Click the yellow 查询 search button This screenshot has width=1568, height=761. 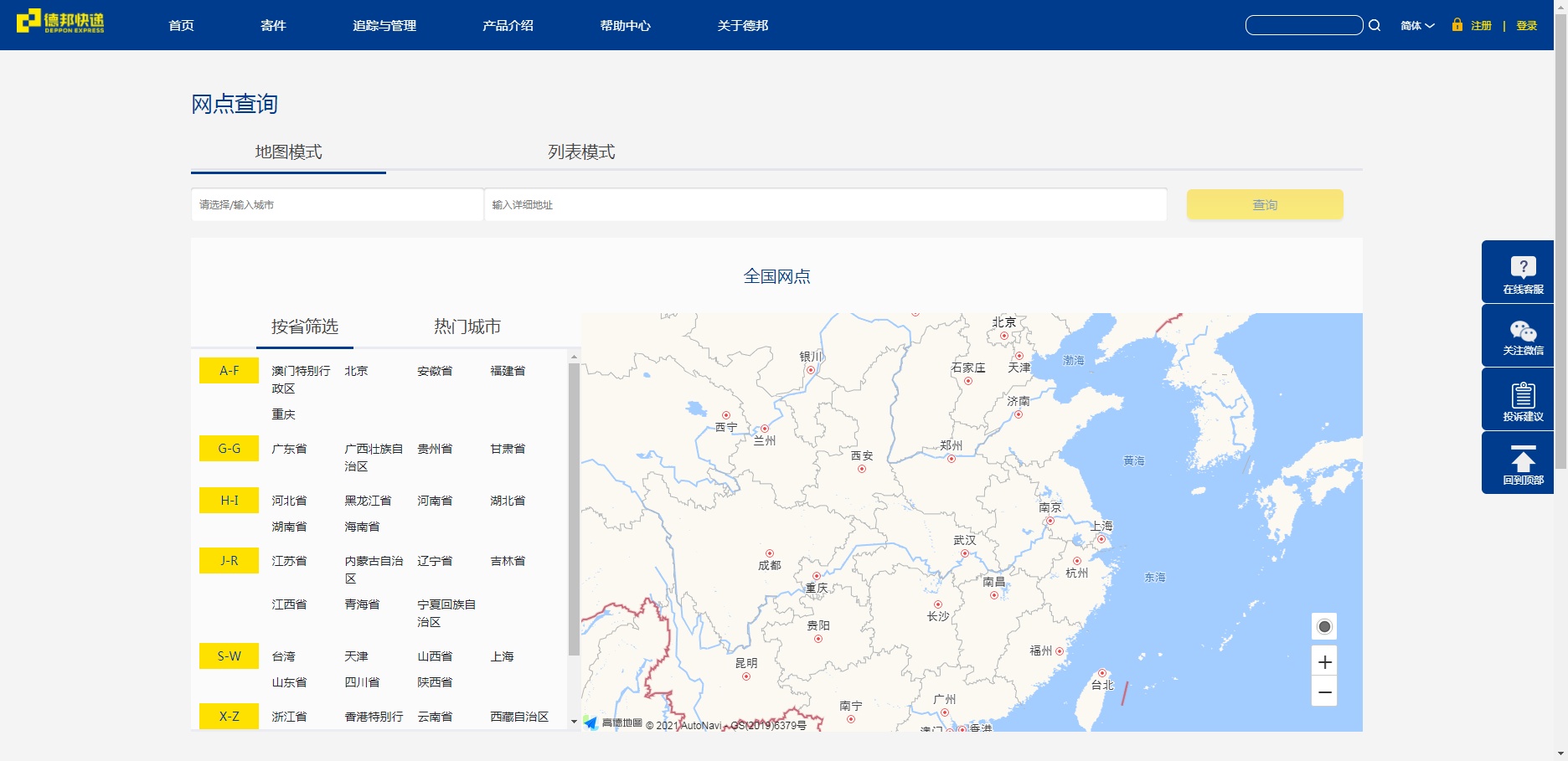pyautogui.click(x=1265, y=204)
